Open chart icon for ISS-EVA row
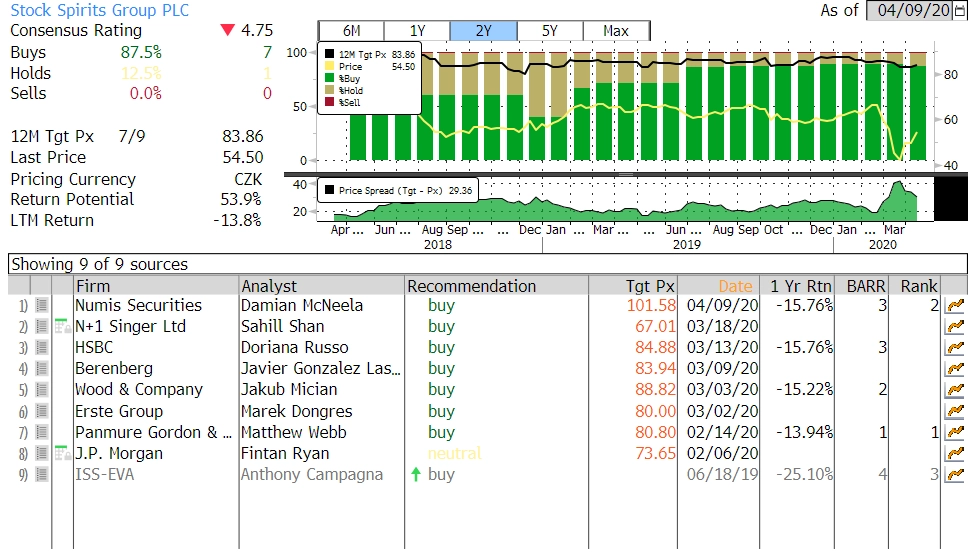976x555 pixels. 954,475
